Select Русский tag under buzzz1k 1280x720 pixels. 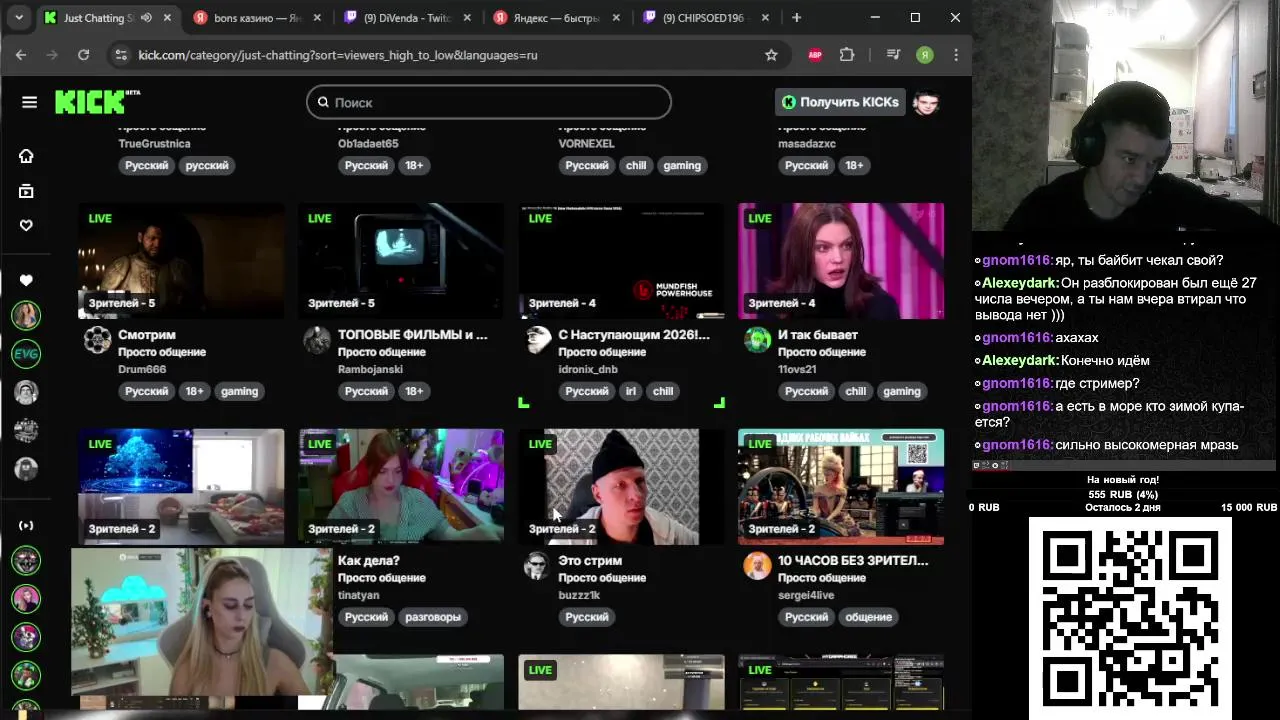coord(587,617)
